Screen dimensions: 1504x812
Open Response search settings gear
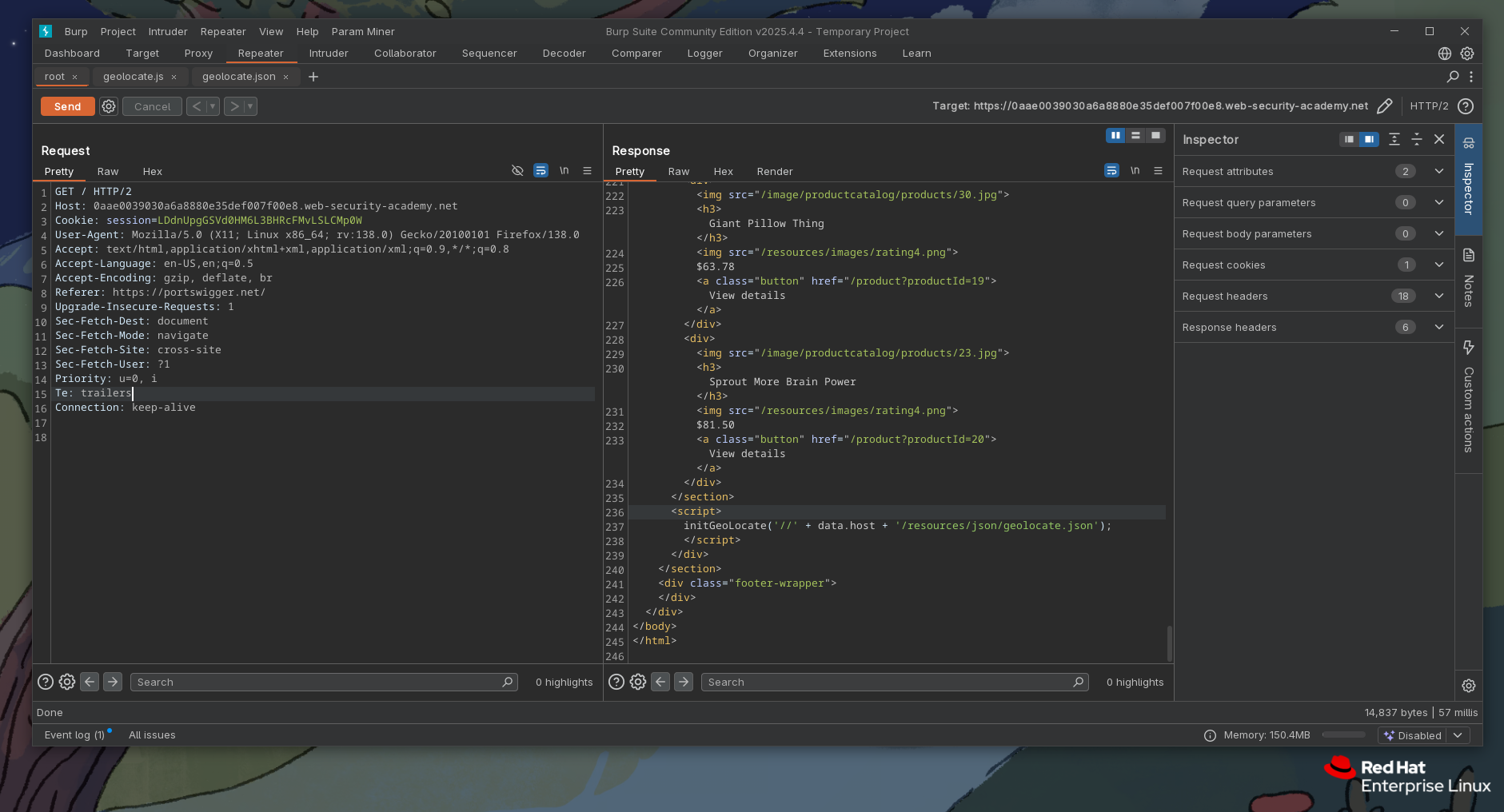(x=638, y=682)
